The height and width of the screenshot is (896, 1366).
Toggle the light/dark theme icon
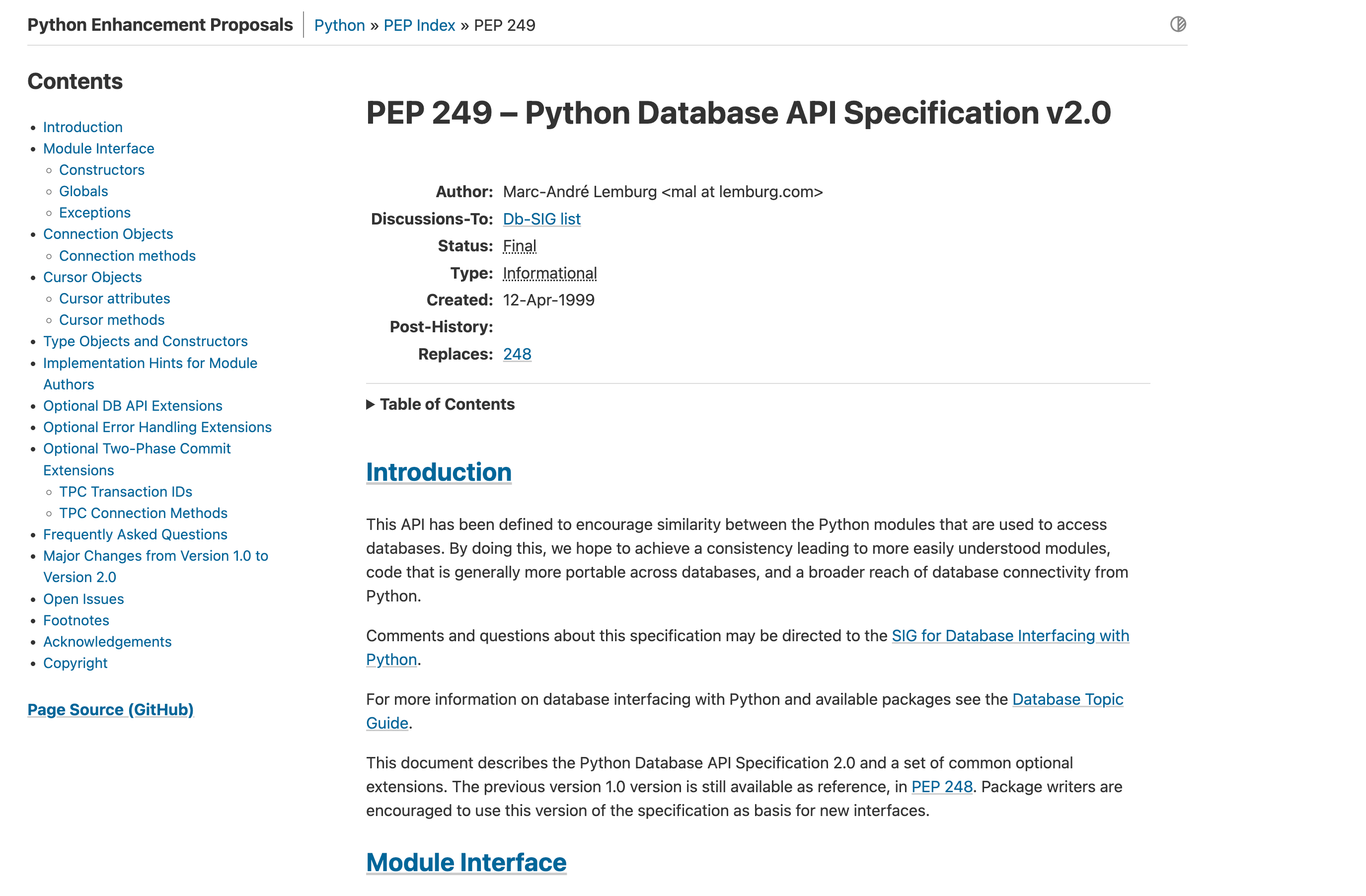[1178, 24]
